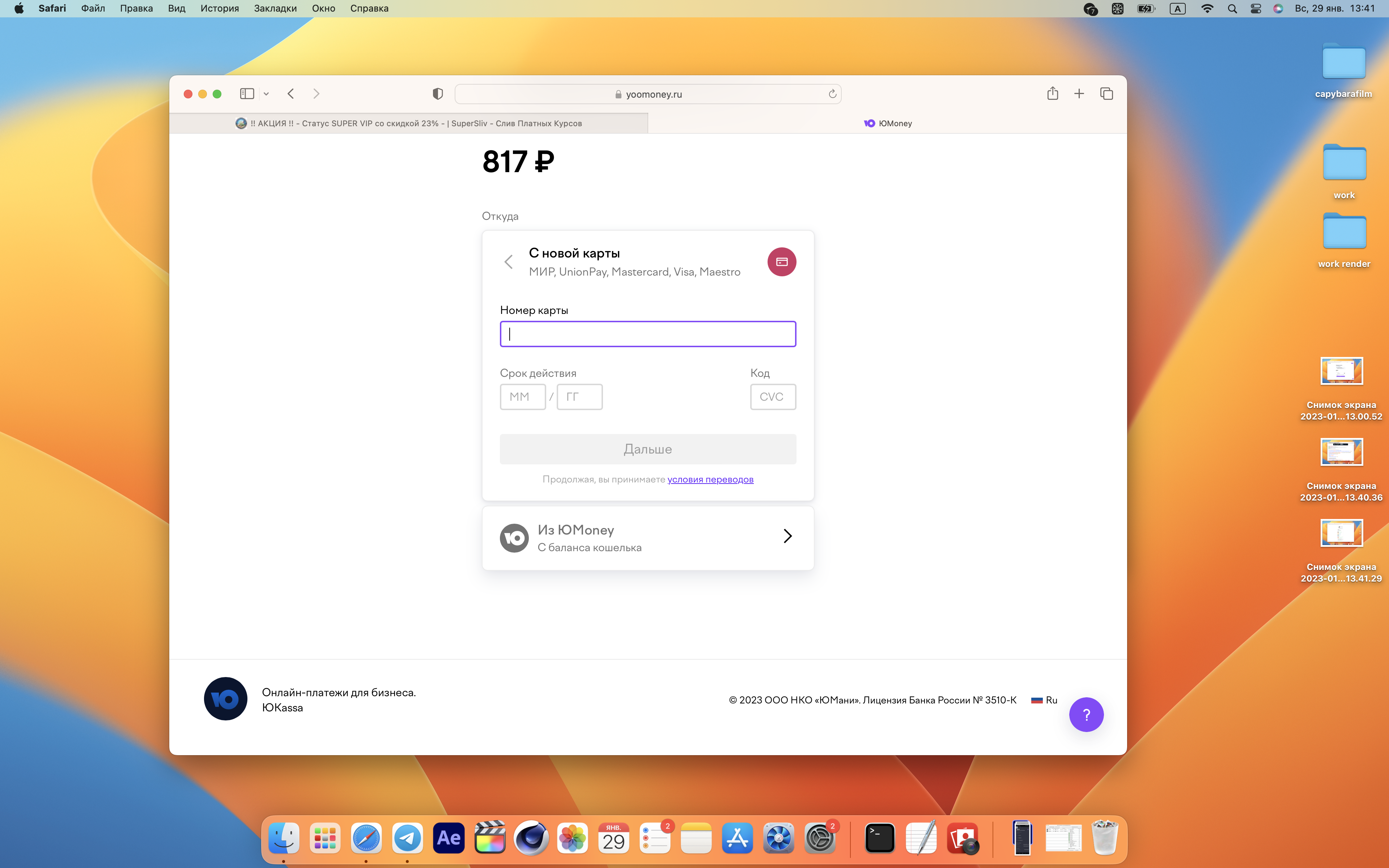This screenshot has height=868, width=1389.
Task: Focus the 'Номер карты' input field
Action: 648,334
